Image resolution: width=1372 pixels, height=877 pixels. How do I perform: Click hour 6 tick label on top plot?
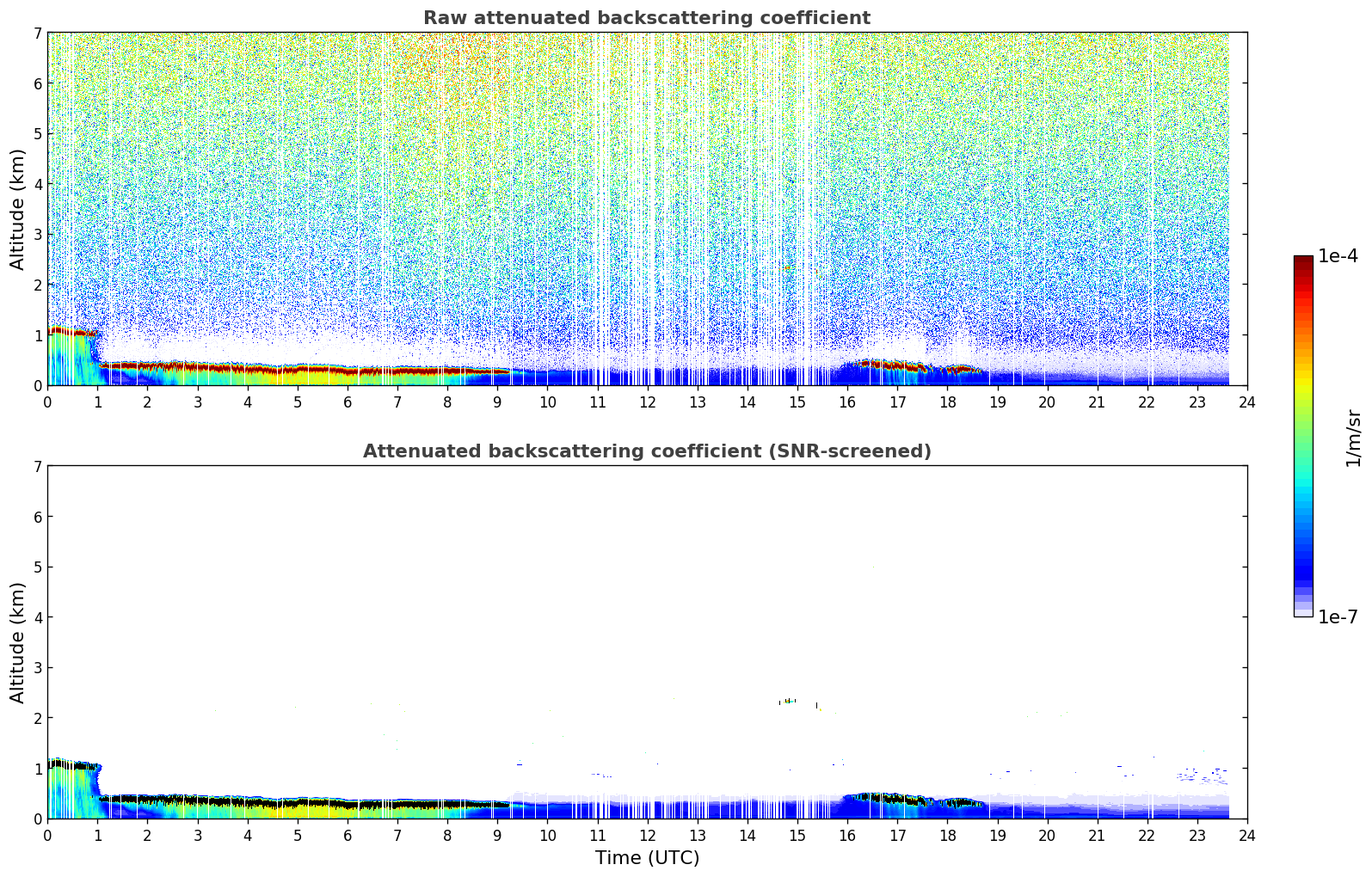pyautogui.click(x=348, y=402)
